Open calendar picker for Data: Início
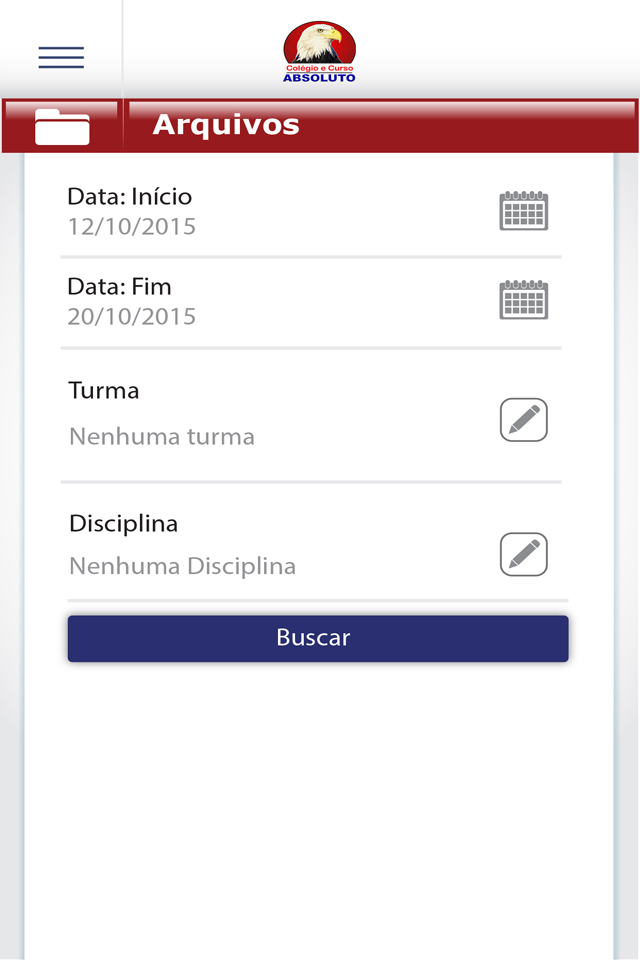The width and height of the screenshot is (640, 960). coord(523,211)
